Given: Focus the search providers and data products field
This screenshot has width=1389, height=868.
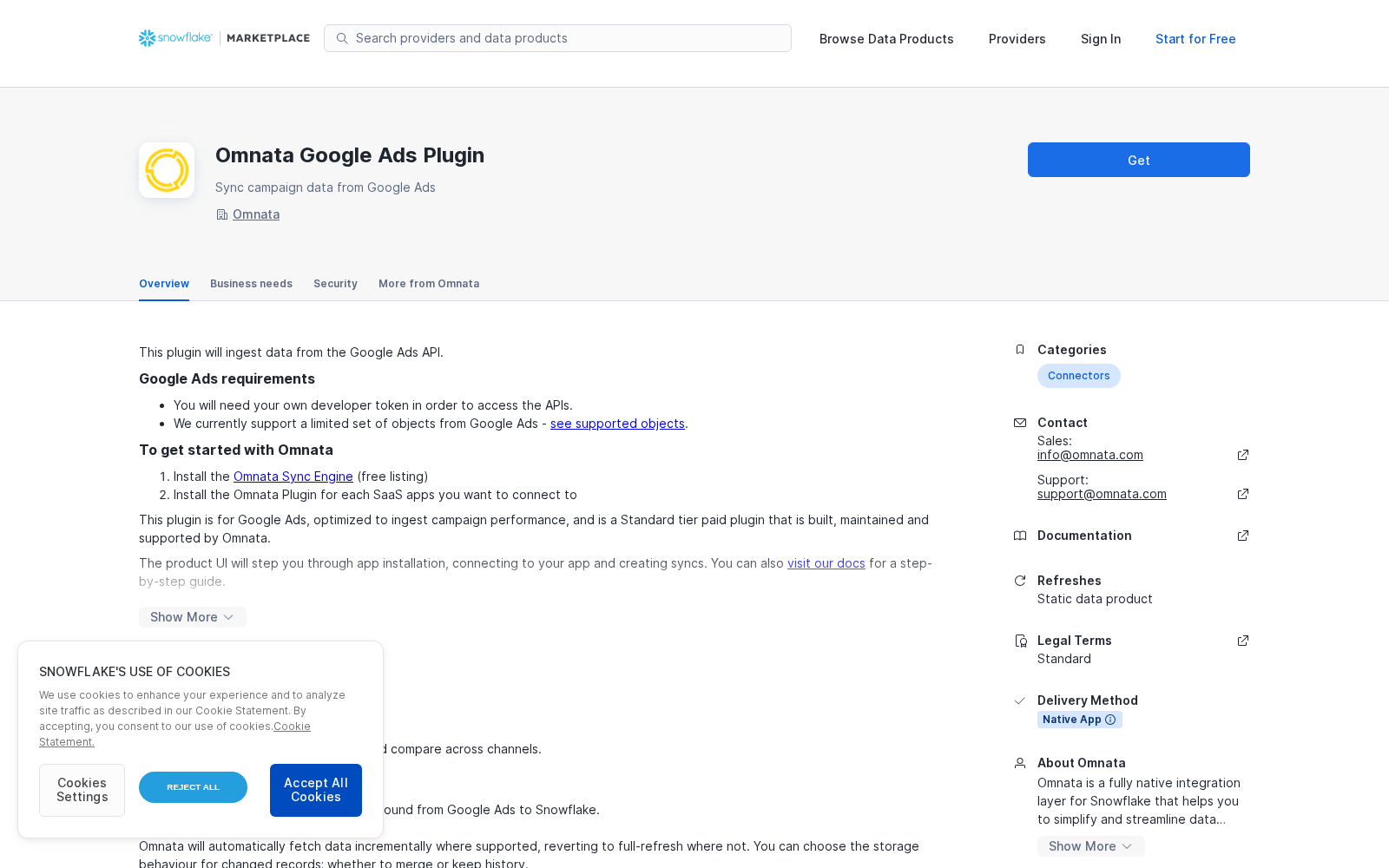Looking at the screenshot, I should (557, 38).
